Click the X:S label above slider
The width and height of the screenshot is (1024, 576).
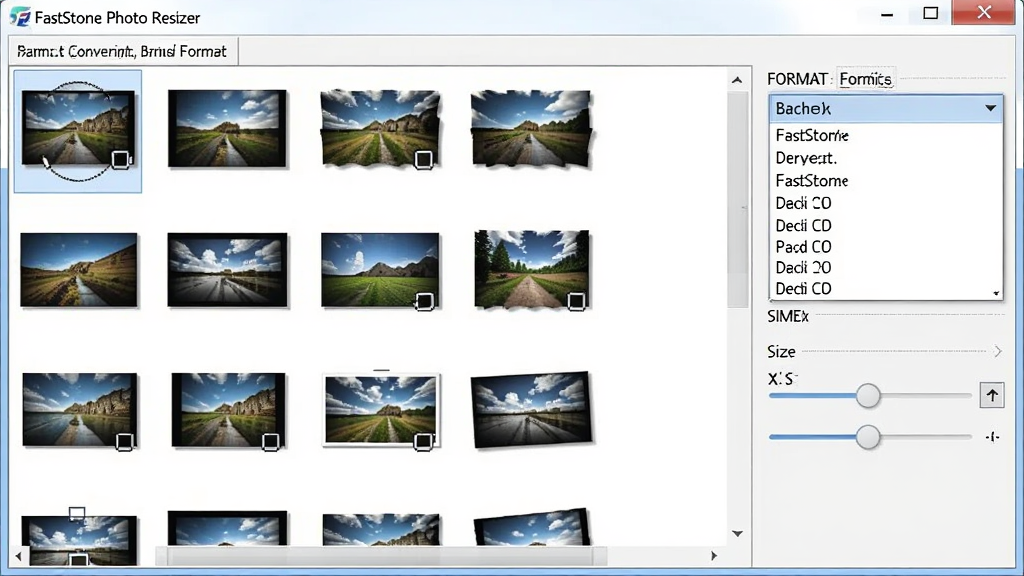point(782,379)
